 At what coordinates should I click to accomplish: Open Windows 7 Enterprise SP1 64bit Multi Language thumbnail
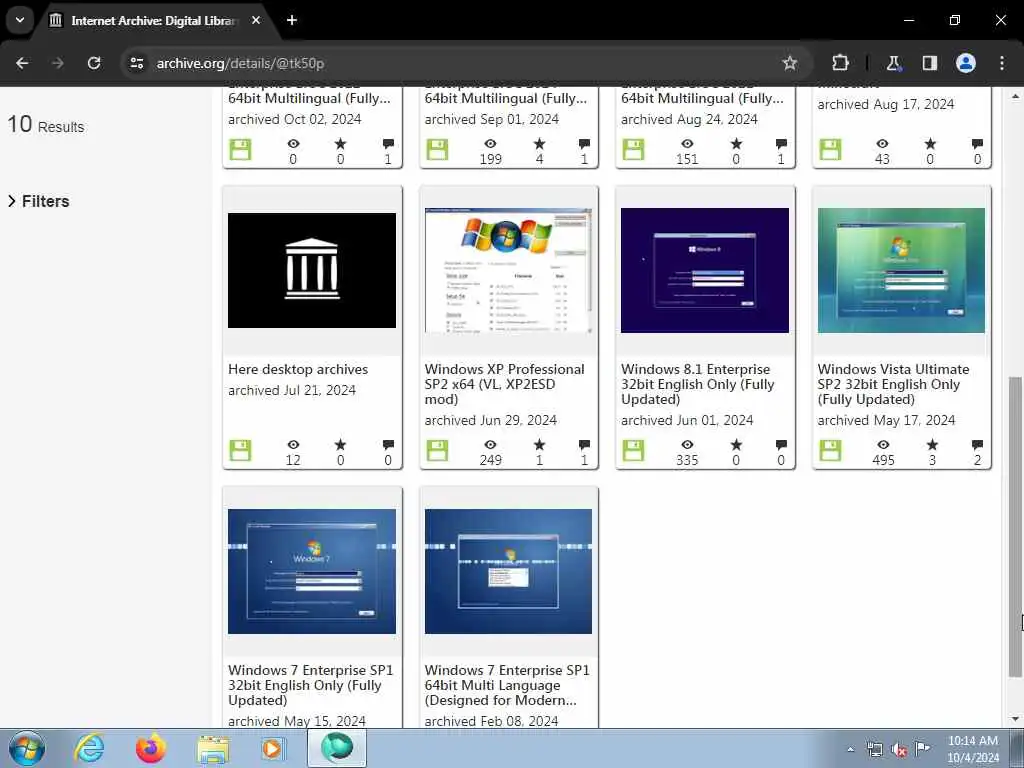coord(508,571)
